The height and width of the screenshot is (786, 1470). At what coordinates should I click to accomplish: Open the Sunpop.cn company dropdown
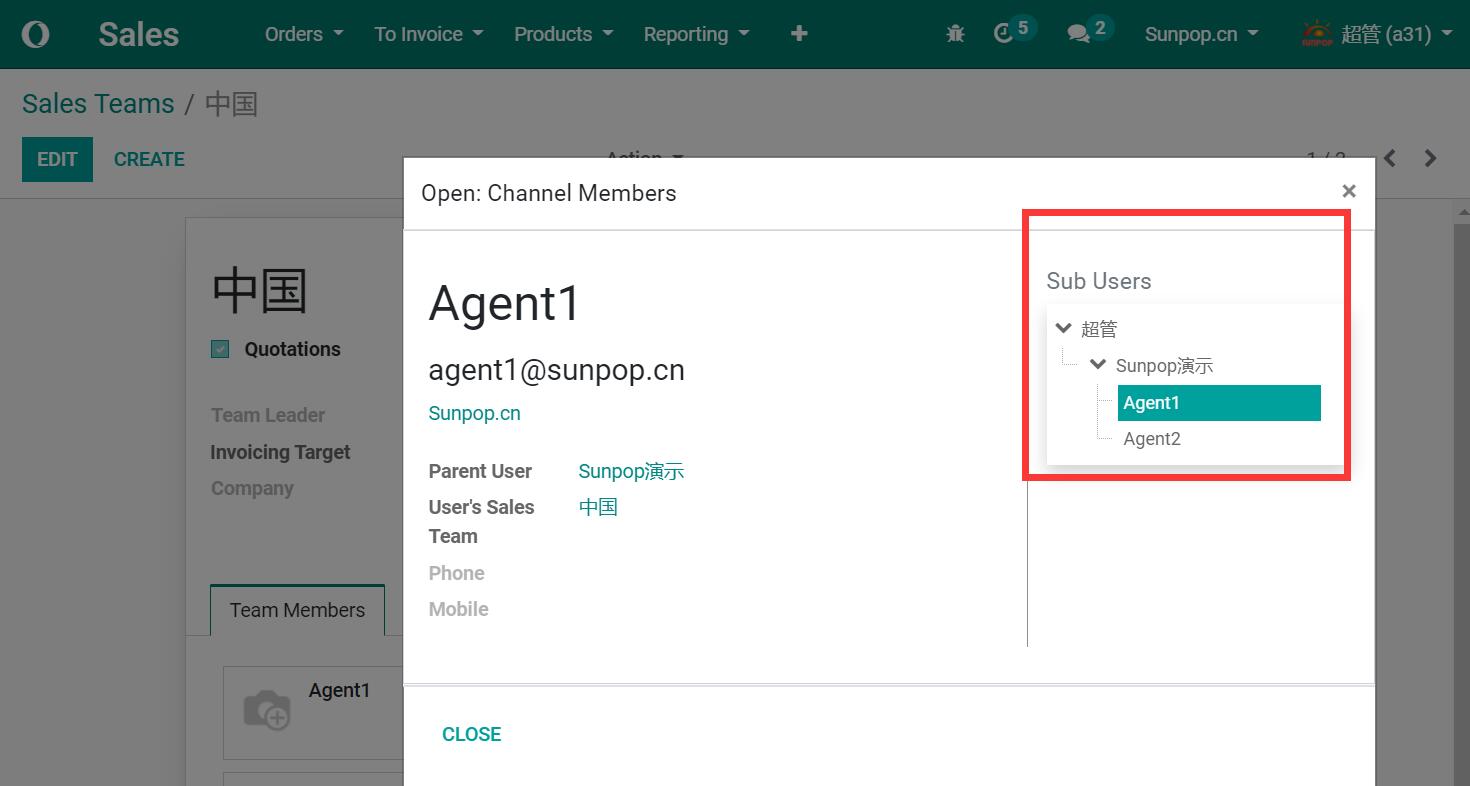pos(1201,34)
